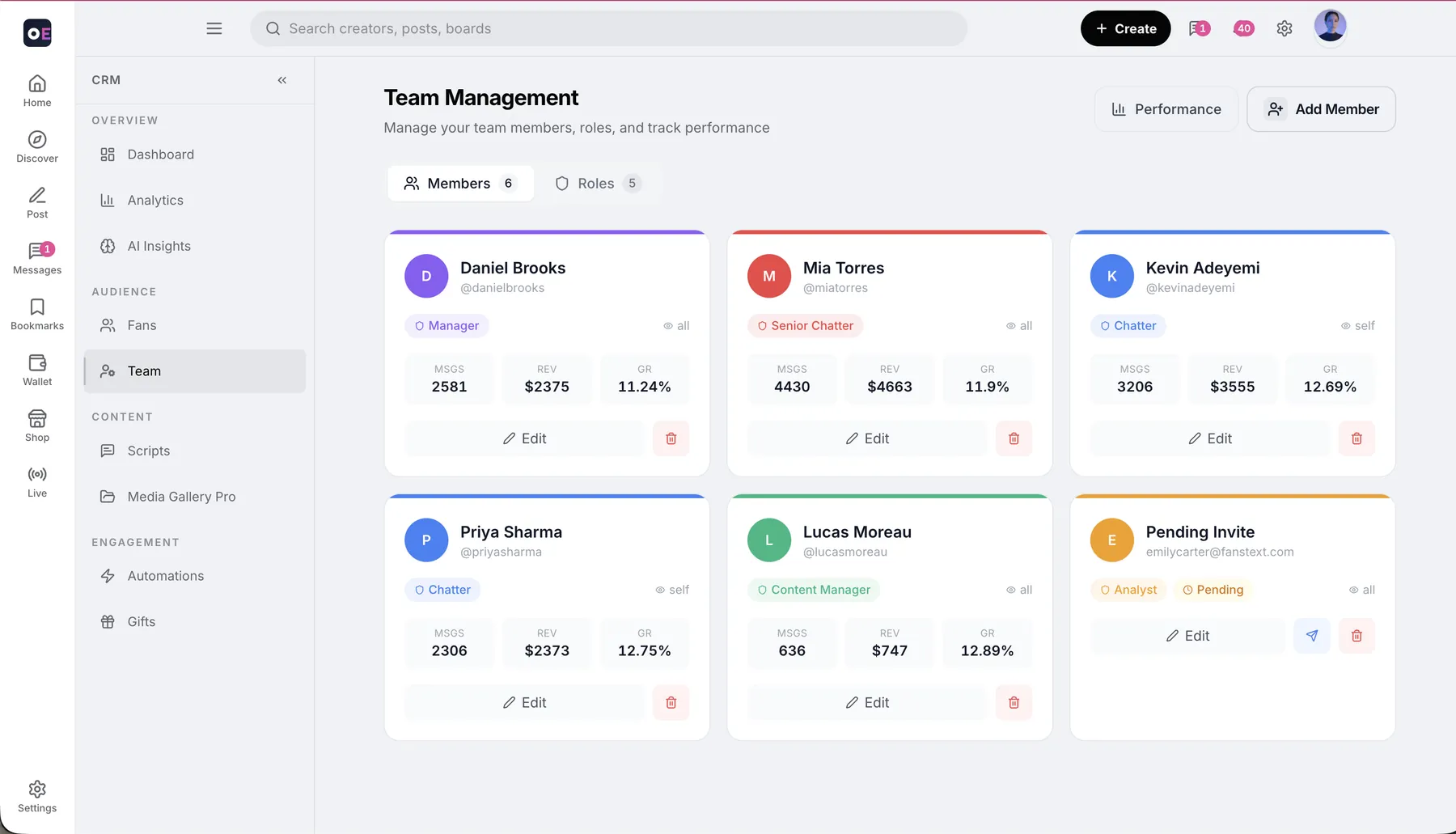
Task: Open the top bar settings gear
Action: coord(1285,28)
